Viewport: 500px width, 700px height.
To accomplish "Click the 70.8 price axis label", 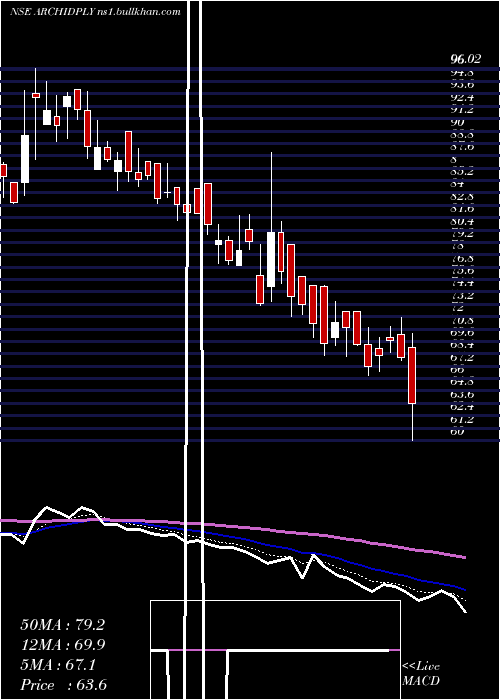I will tap(462, 321).
